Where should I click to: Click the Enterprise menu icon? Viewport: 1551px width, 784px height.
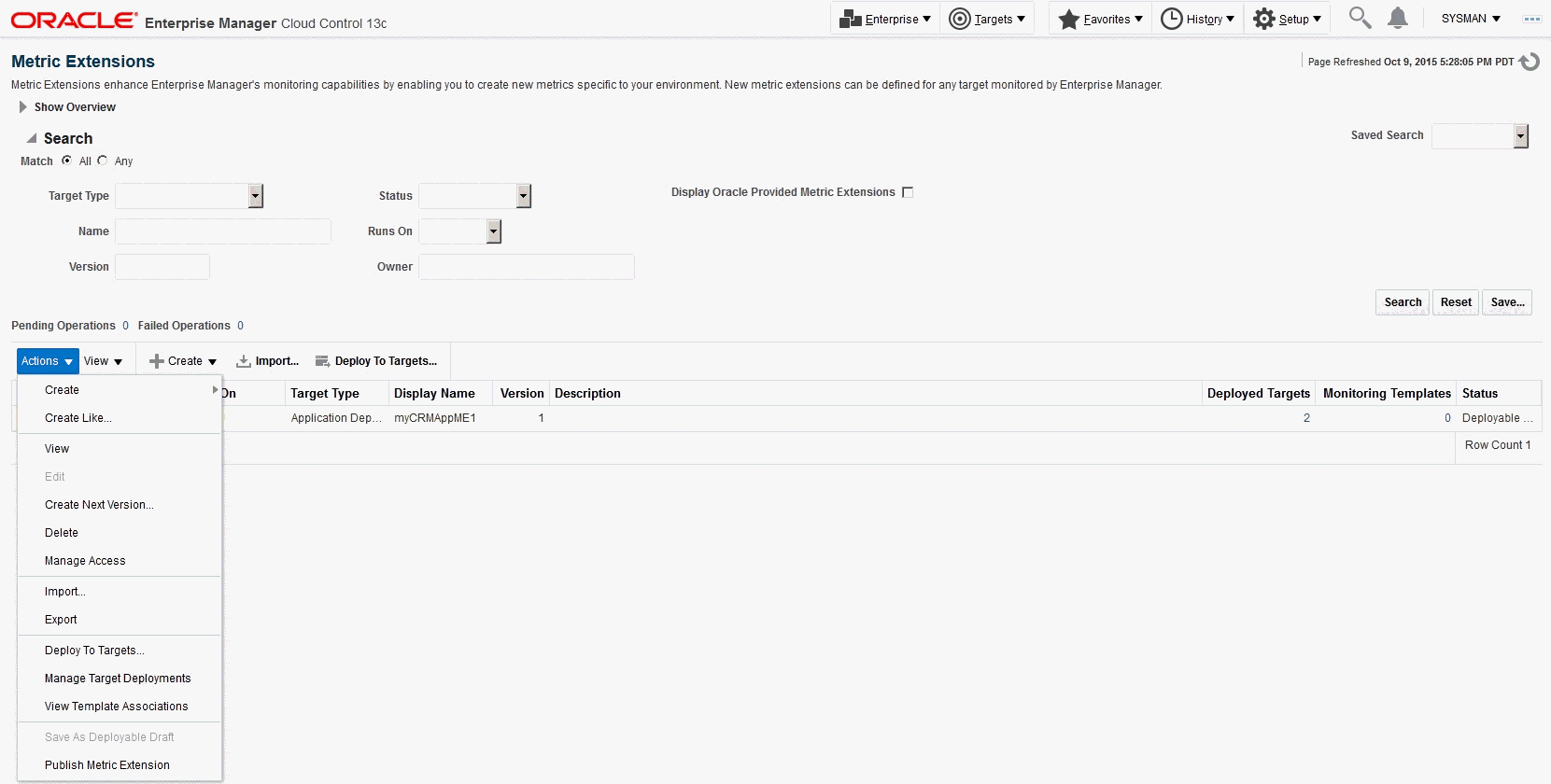(x=850, y=19)
